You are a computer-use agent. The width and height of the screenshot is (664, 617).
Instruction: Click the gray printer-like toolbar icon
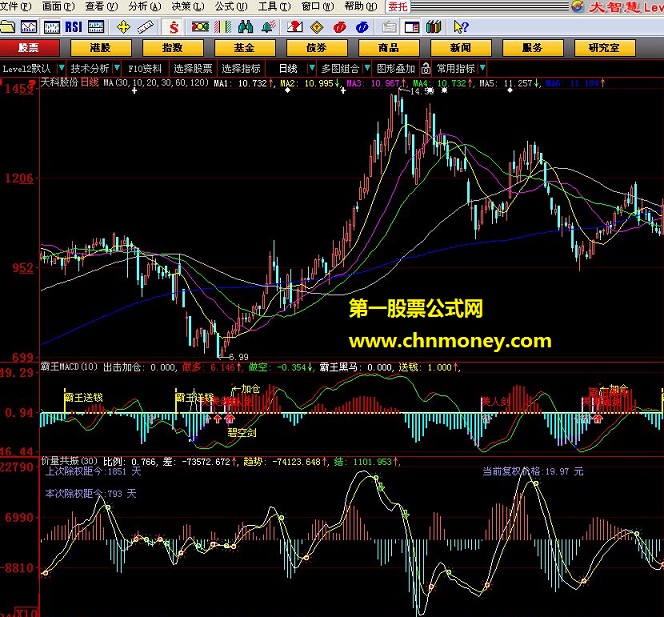pos(389,28)
